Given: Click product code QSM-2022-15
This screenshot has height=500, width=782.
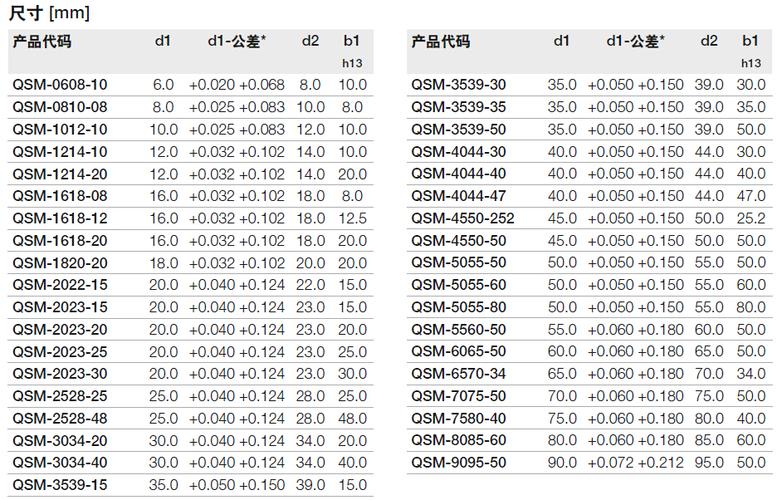Looking at the screenshot, I should tap(60, 285).
